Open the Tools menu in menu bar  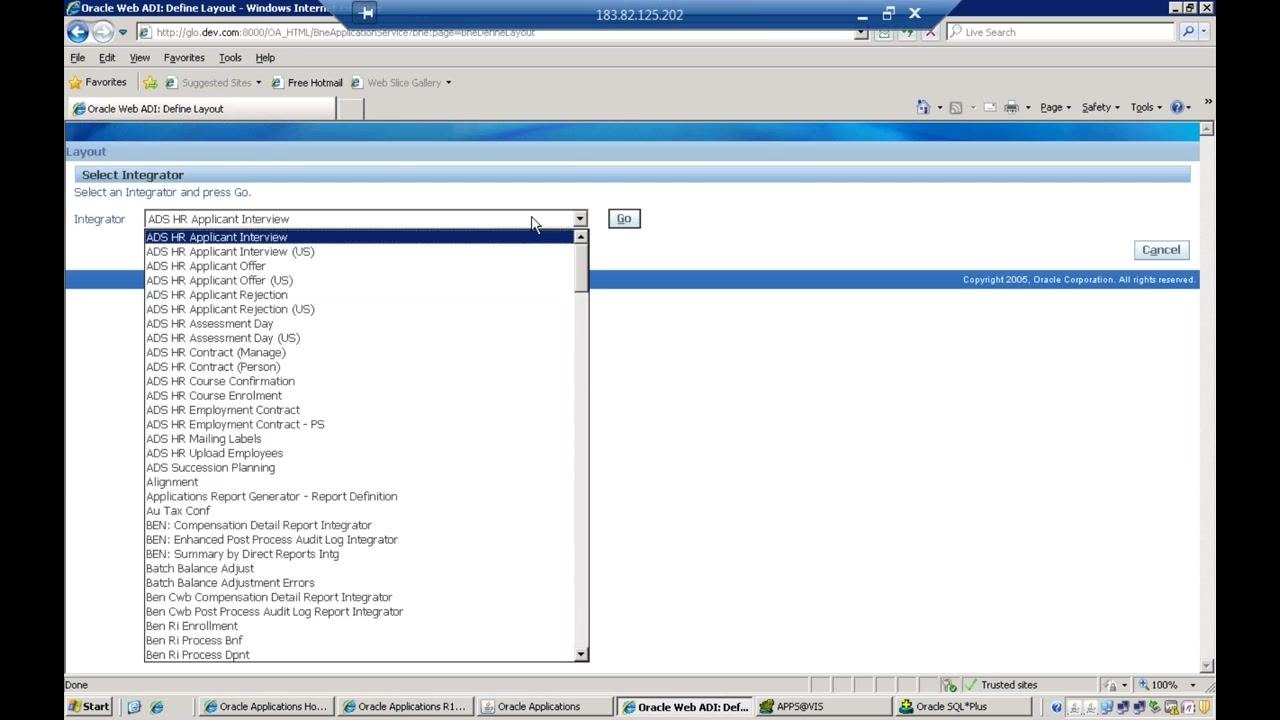click(x=230, y=58)
